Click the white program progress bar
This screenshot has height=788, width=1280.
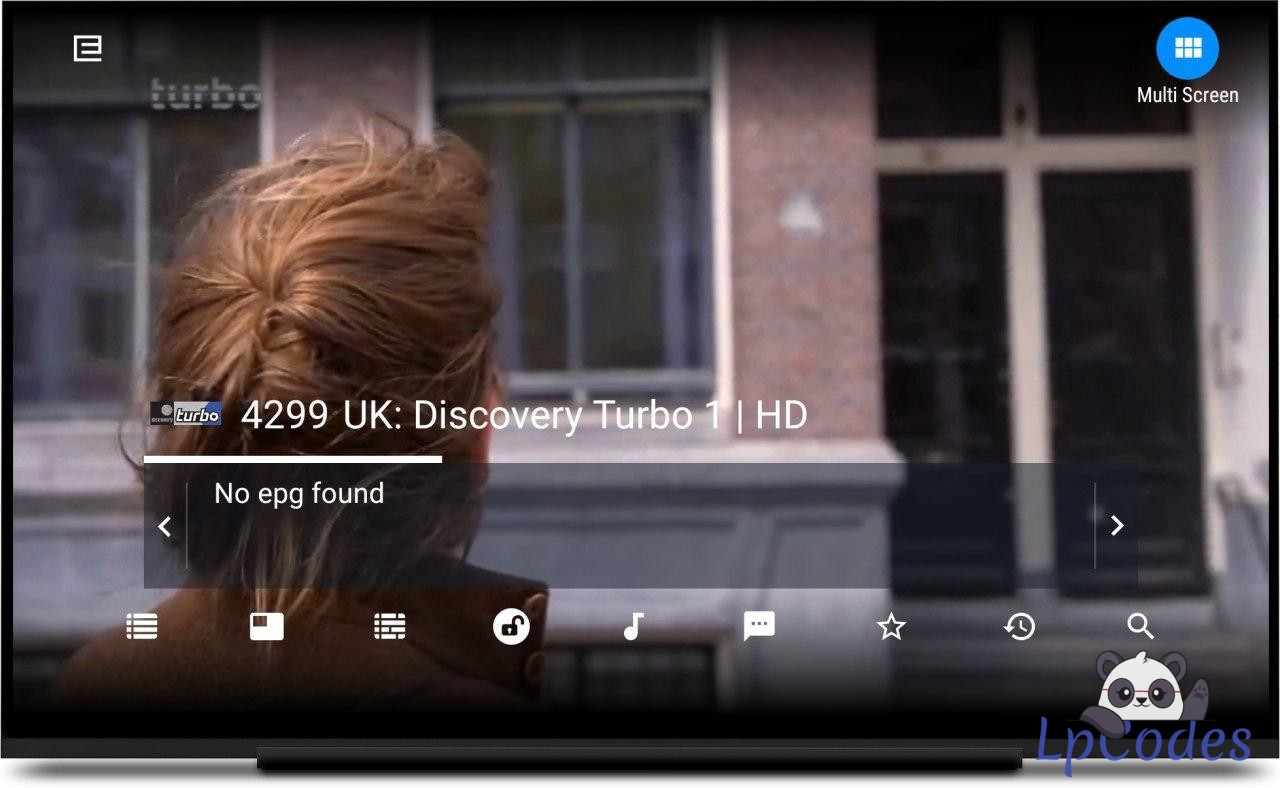(293, 460)
